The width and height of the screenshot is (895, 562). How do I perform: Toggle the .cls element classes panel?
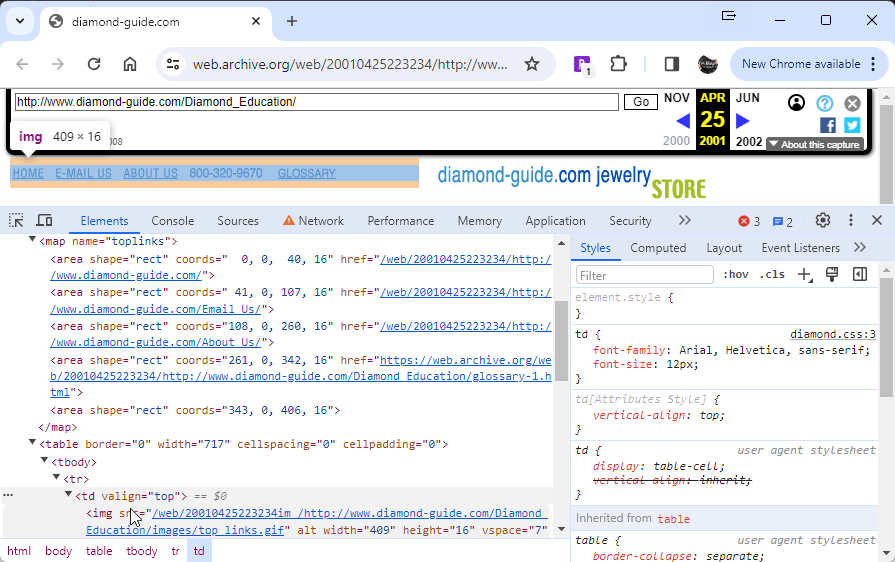coord(771,275)
